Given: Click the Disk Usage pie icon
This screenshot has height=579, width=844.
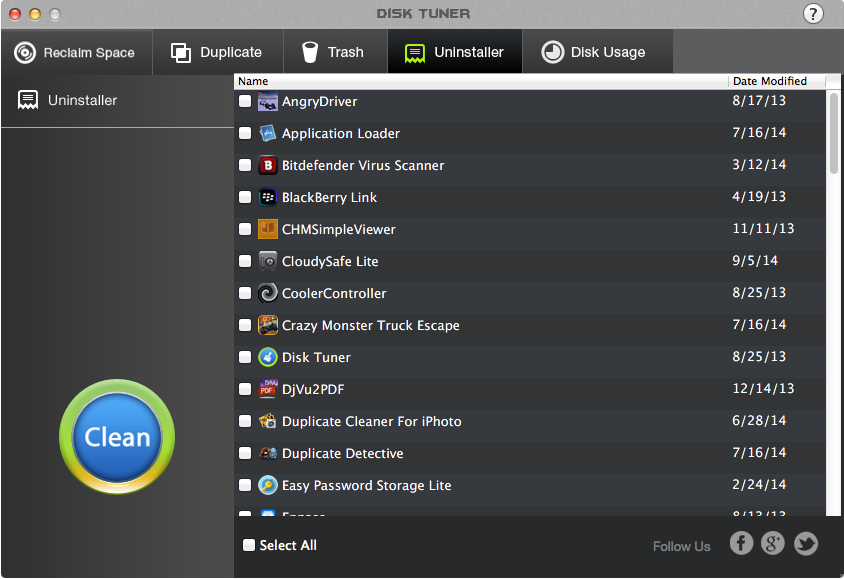Looking at the screenshot, I should pos(552,52).
